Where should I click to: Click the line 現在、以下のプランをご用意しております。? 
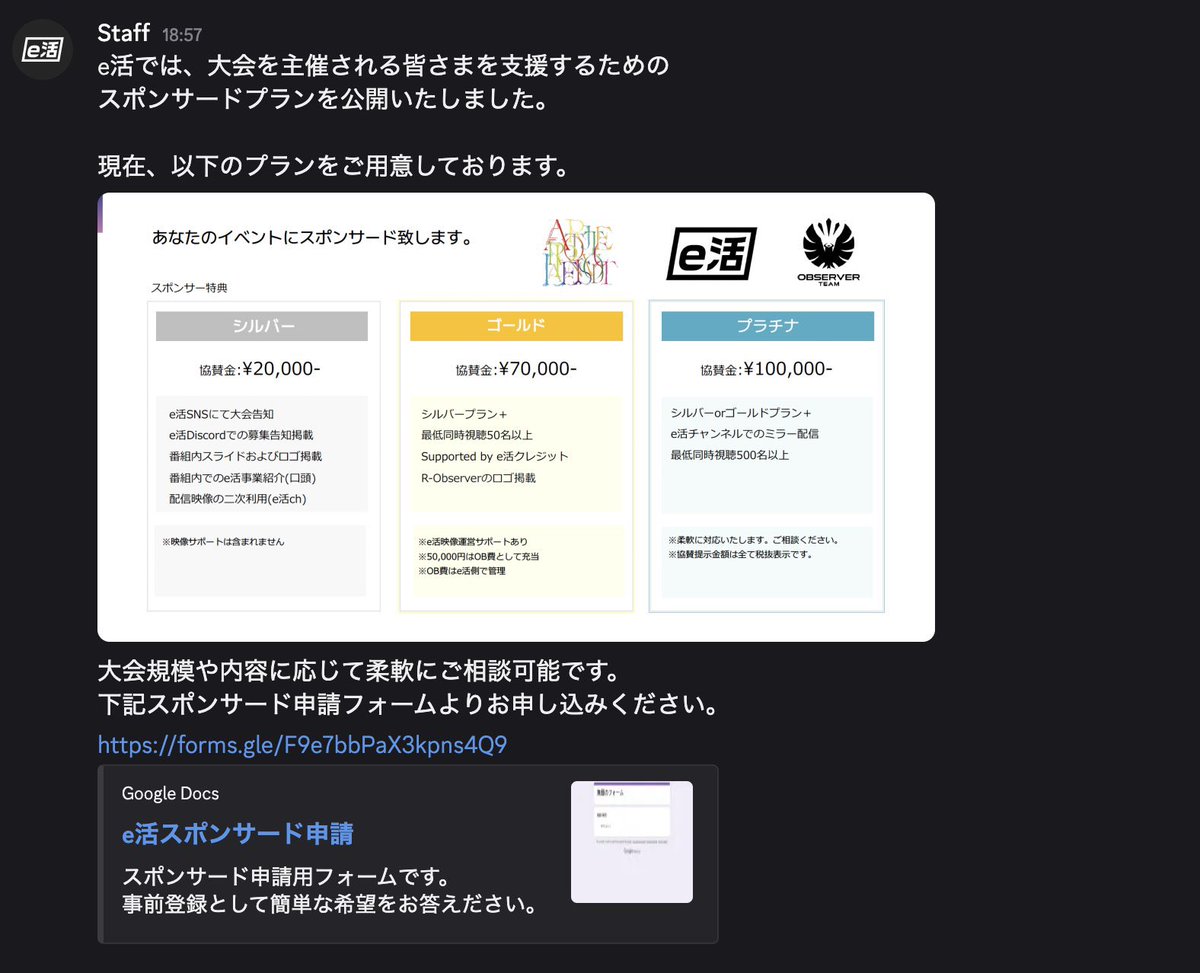pyautogui.click(x=334, y=166)
